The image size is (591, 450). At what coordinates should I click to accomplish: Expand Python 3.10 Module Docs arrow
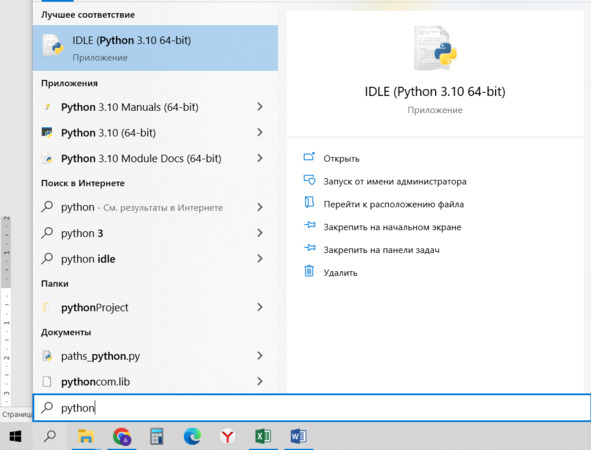tap(260, 158)
